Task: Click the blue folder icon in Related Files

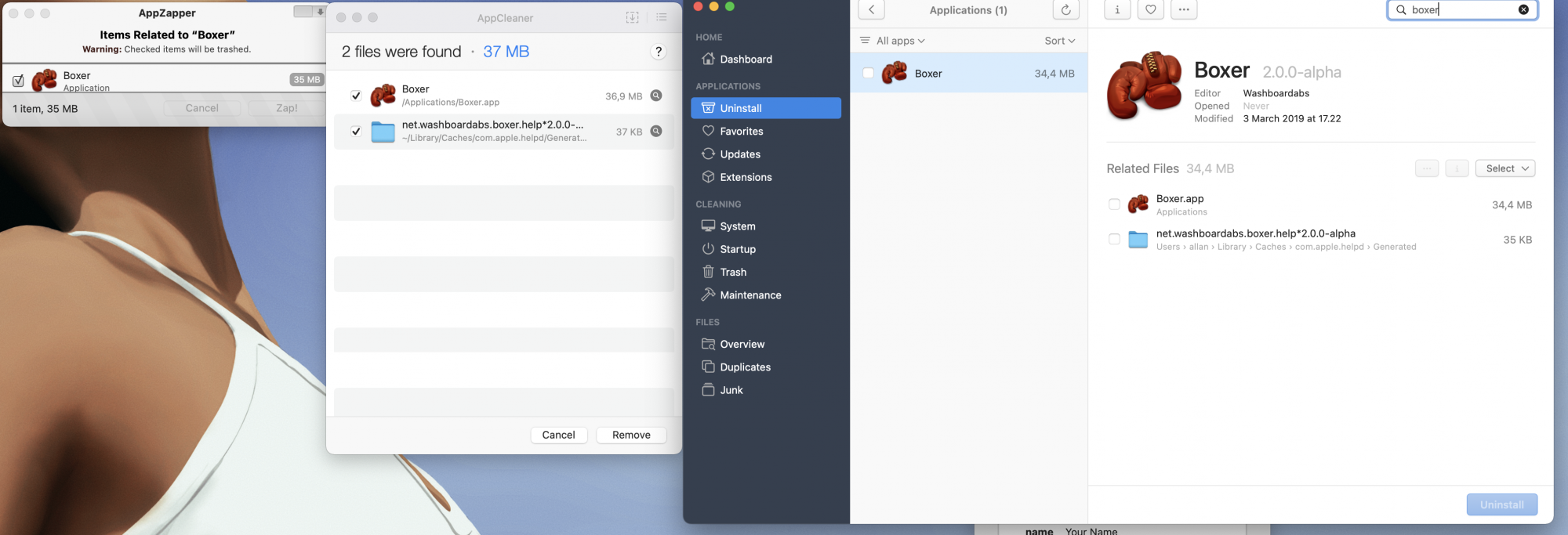Action: click(x=1138, y=240)
